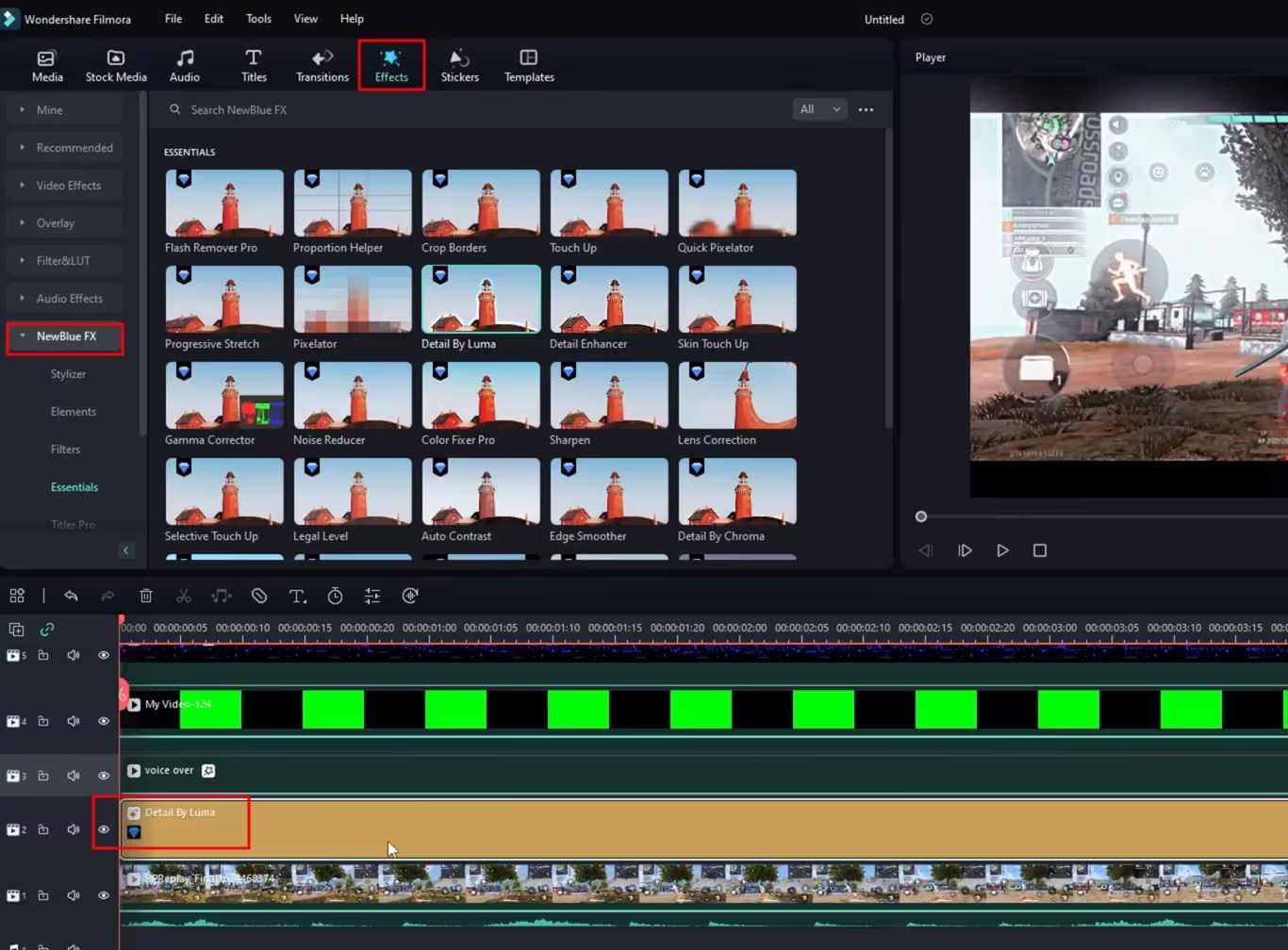Open the Tools menu
This screenshot has width=1288, height=950.
coord(258,19)
